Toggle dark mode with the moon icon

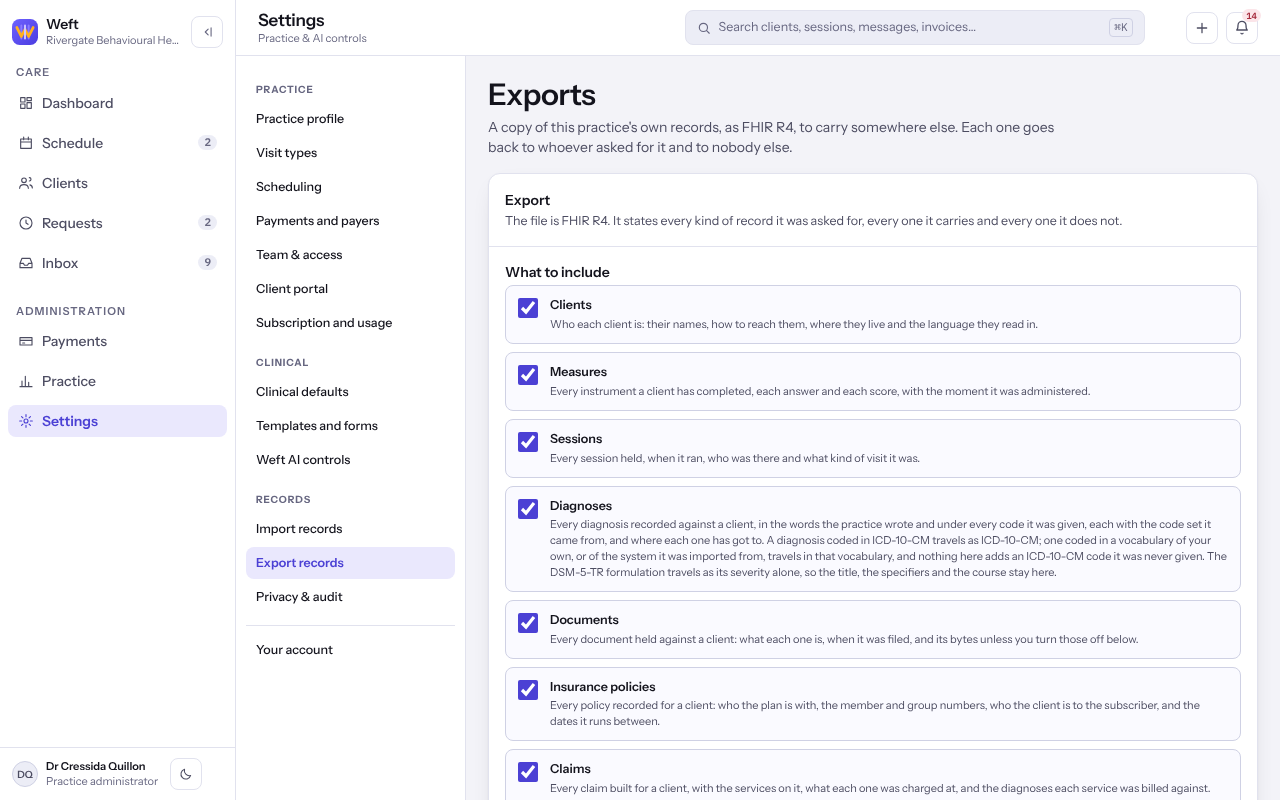tap(186, 774)
